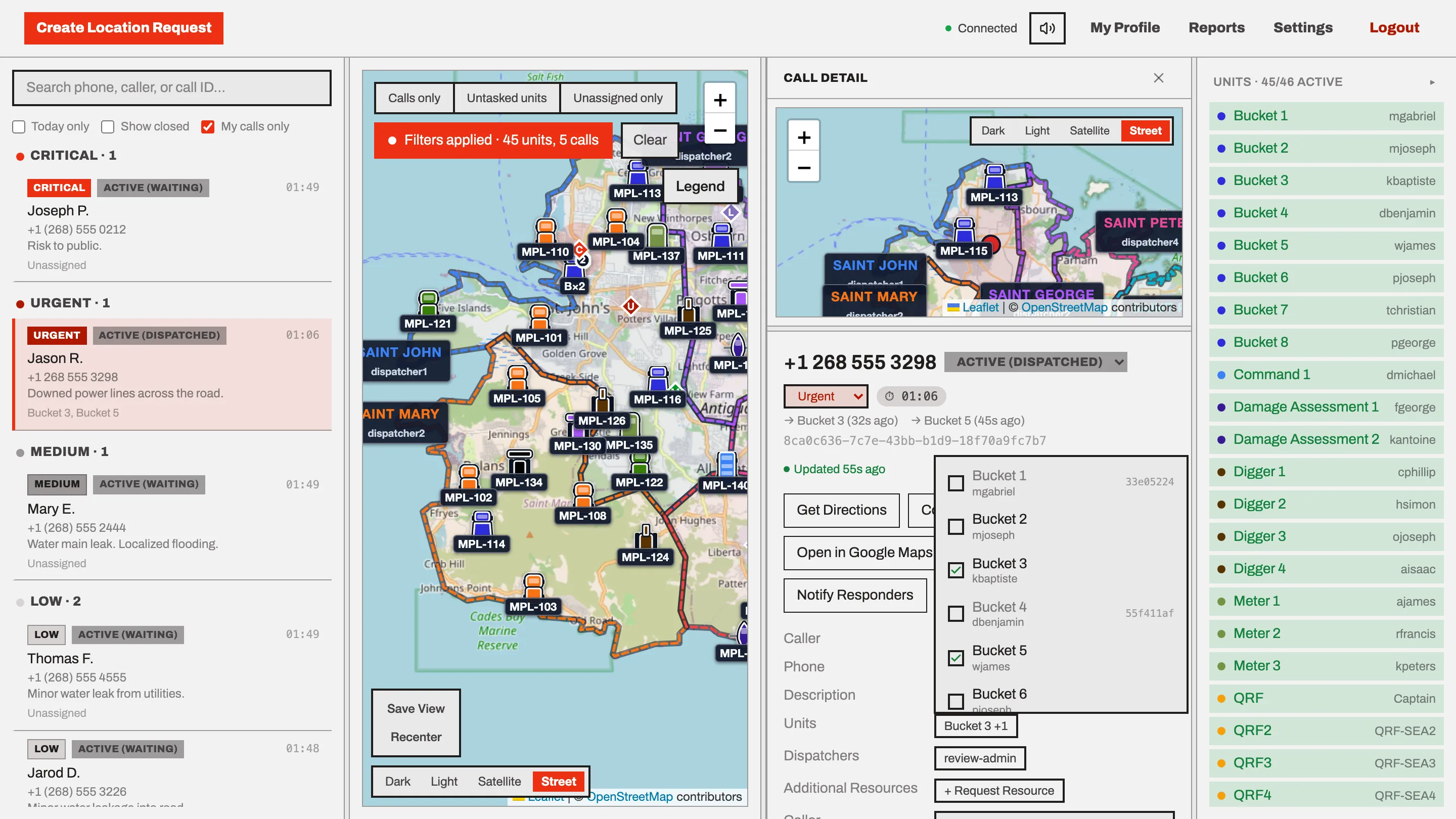This screenshot has height=819, width=1456.
Task: Filter map to Unassigned only
Action: coord(618,98)
